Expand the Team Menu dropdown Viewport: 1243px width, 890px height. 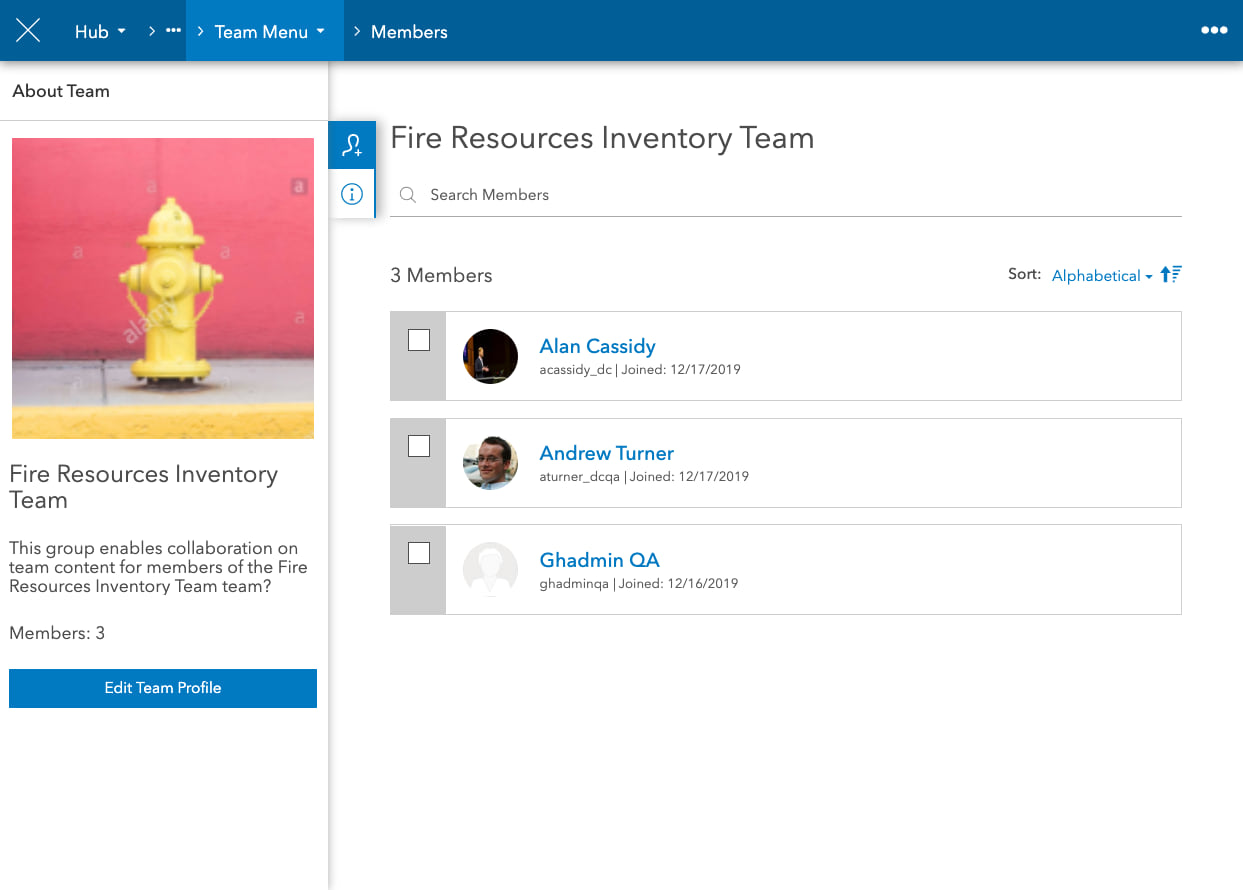click(263, 31)
